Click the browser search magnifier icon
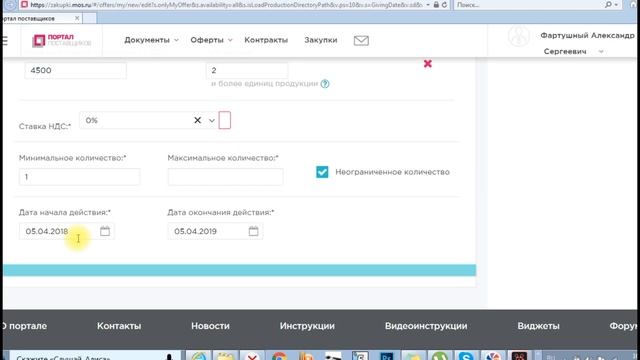The height and width of the screenshot is (360, 640). pos(608,5)
